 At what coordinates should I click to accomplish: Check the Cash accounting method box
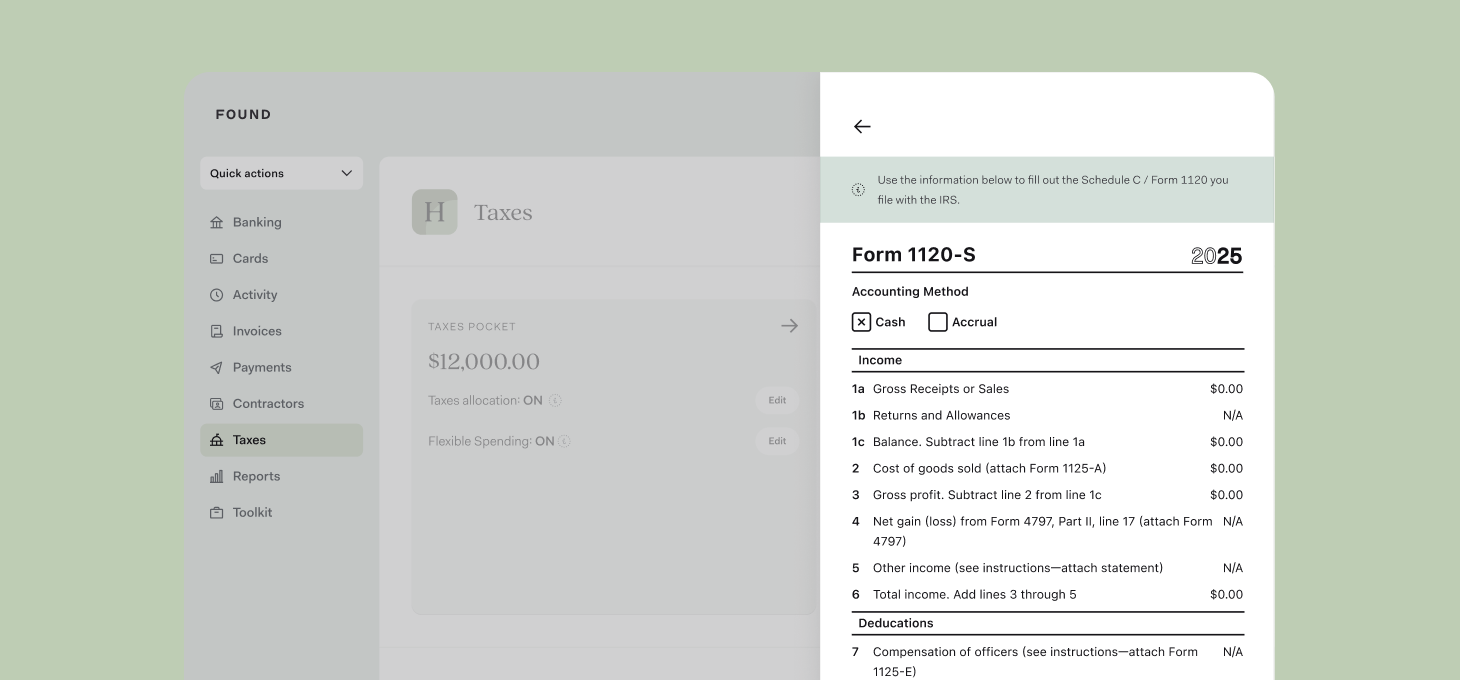point(861,322)
